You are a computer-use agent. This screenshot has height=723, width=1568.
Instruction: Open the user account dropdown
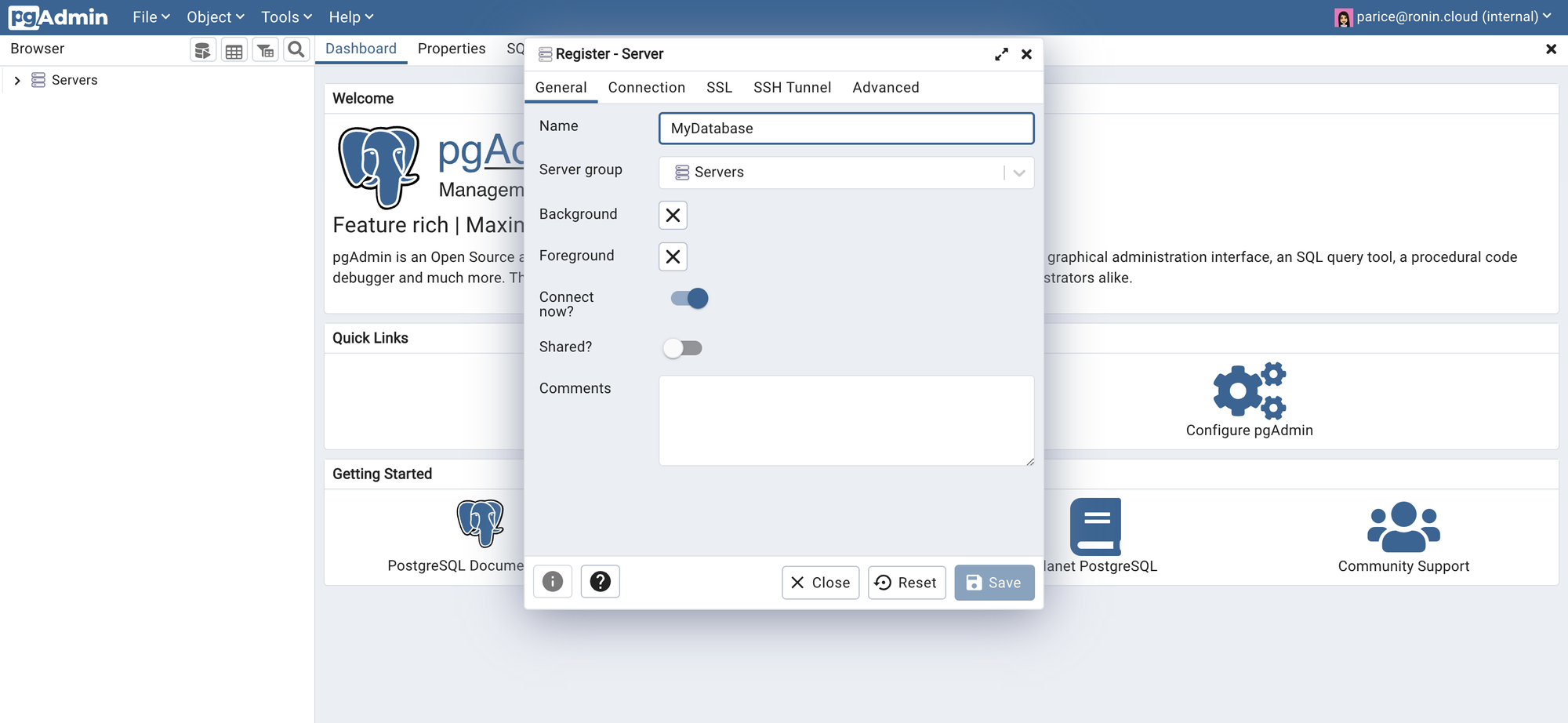coord(1443,17)
